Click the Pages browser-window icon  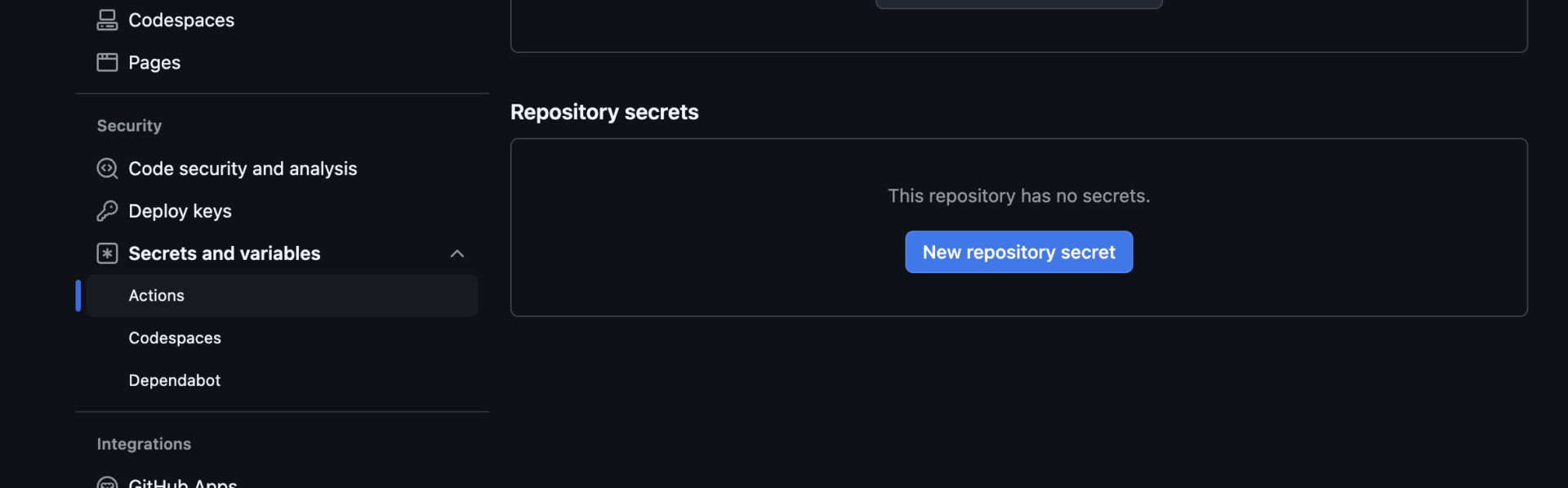tap(107, 61)
